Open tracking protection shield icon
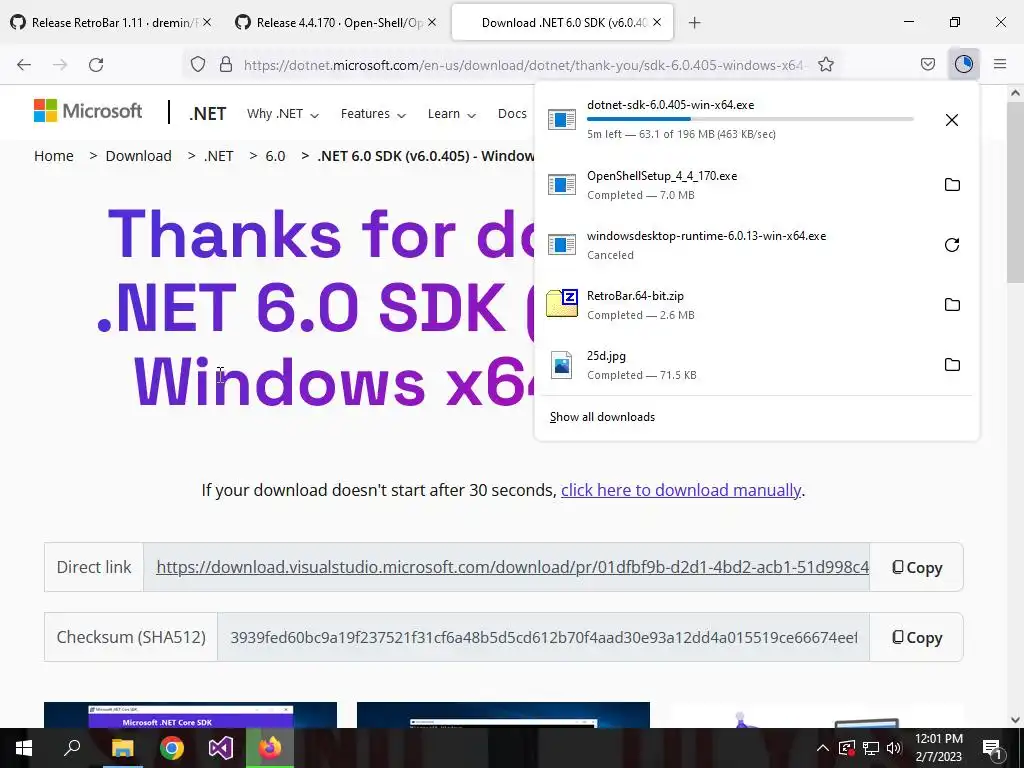 tap(198, 64)
